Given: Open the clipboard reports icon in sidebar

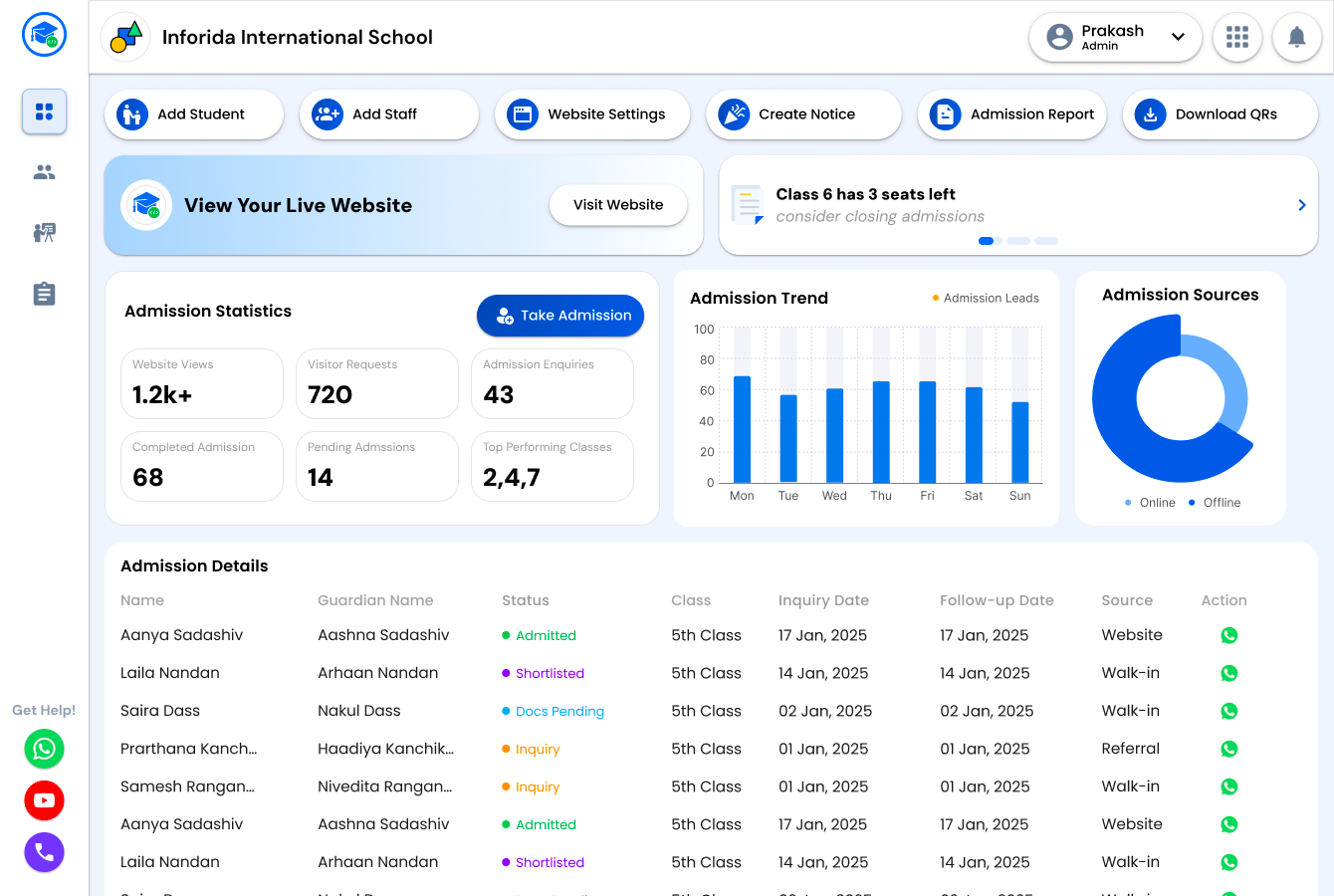Looking at the screenshot, I should [44, 294].
